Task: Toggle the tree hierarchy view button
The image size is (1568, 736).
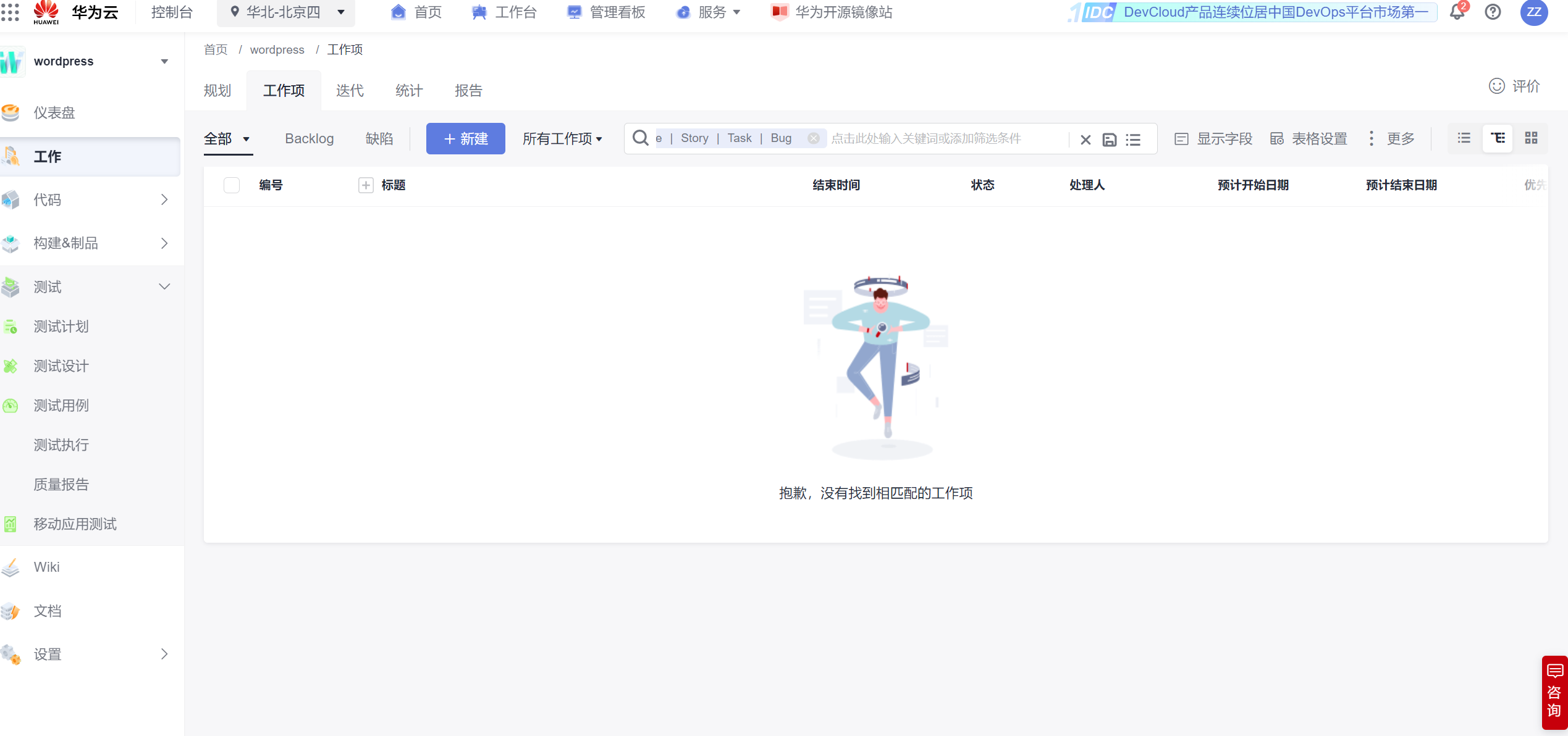Action: tap(1498, 138)
